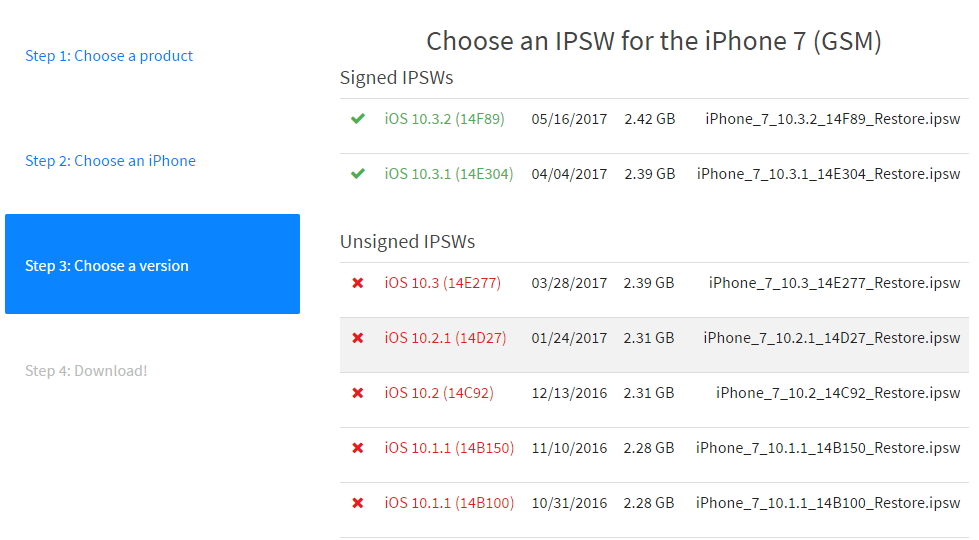Open Step 4: Download!

point(86,371)
